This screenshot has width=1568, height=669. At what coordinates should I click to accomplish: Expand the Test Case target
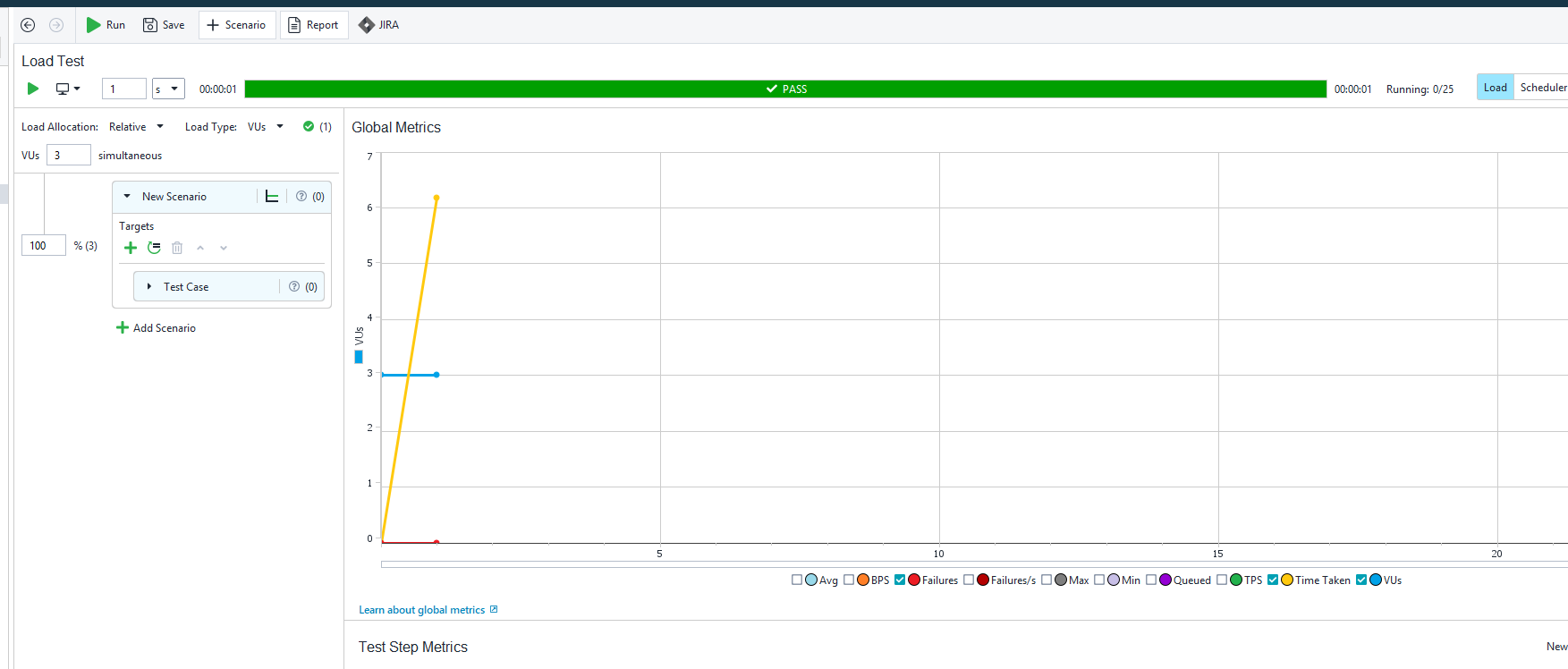pyautogui.click(x=149, y=287)
